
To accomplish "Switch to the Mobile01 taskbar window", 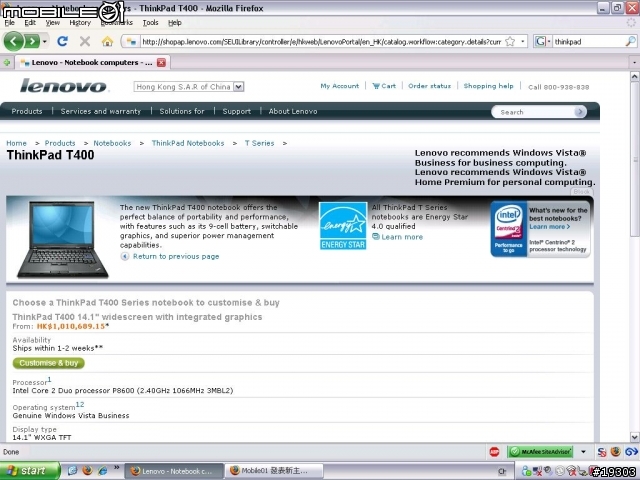I will [274, 471].
